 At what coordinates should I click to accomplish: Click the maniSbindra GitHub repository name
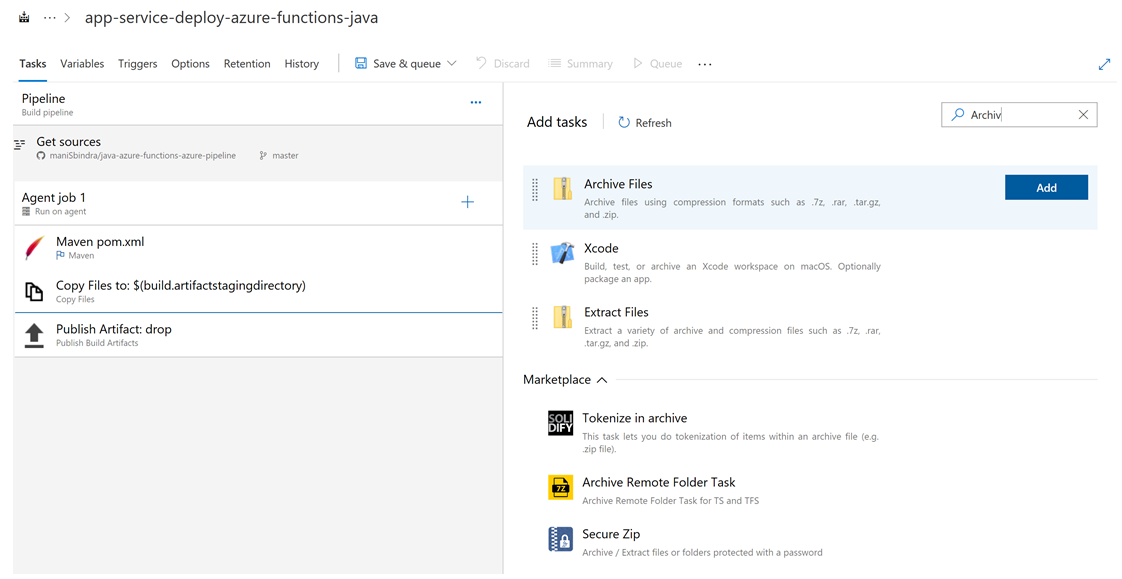click(x=142, y=155)
